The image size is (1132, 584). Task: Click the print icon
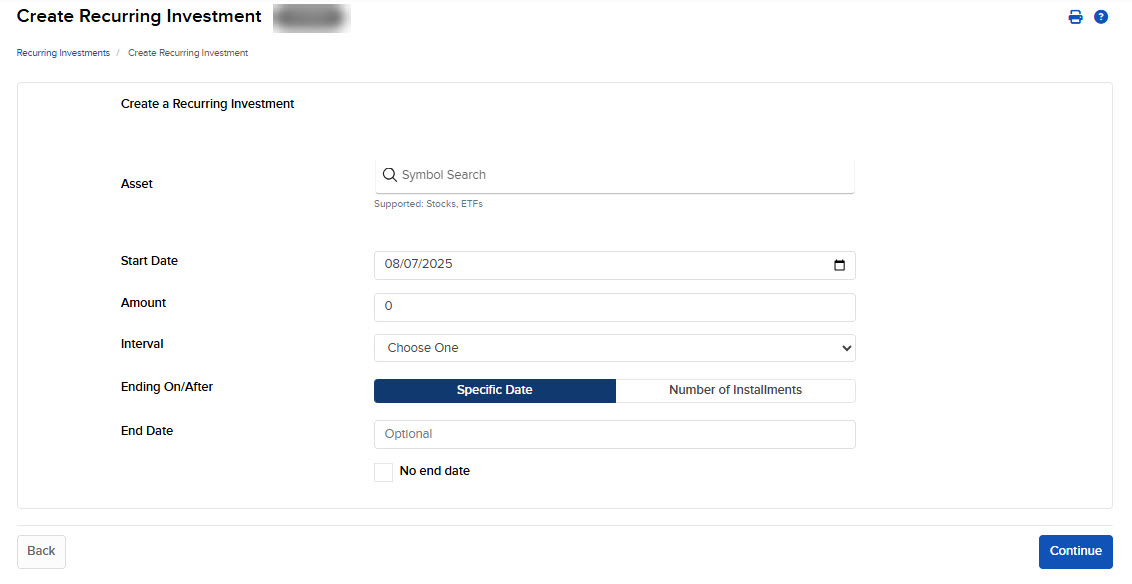(x=1075, y=16)
